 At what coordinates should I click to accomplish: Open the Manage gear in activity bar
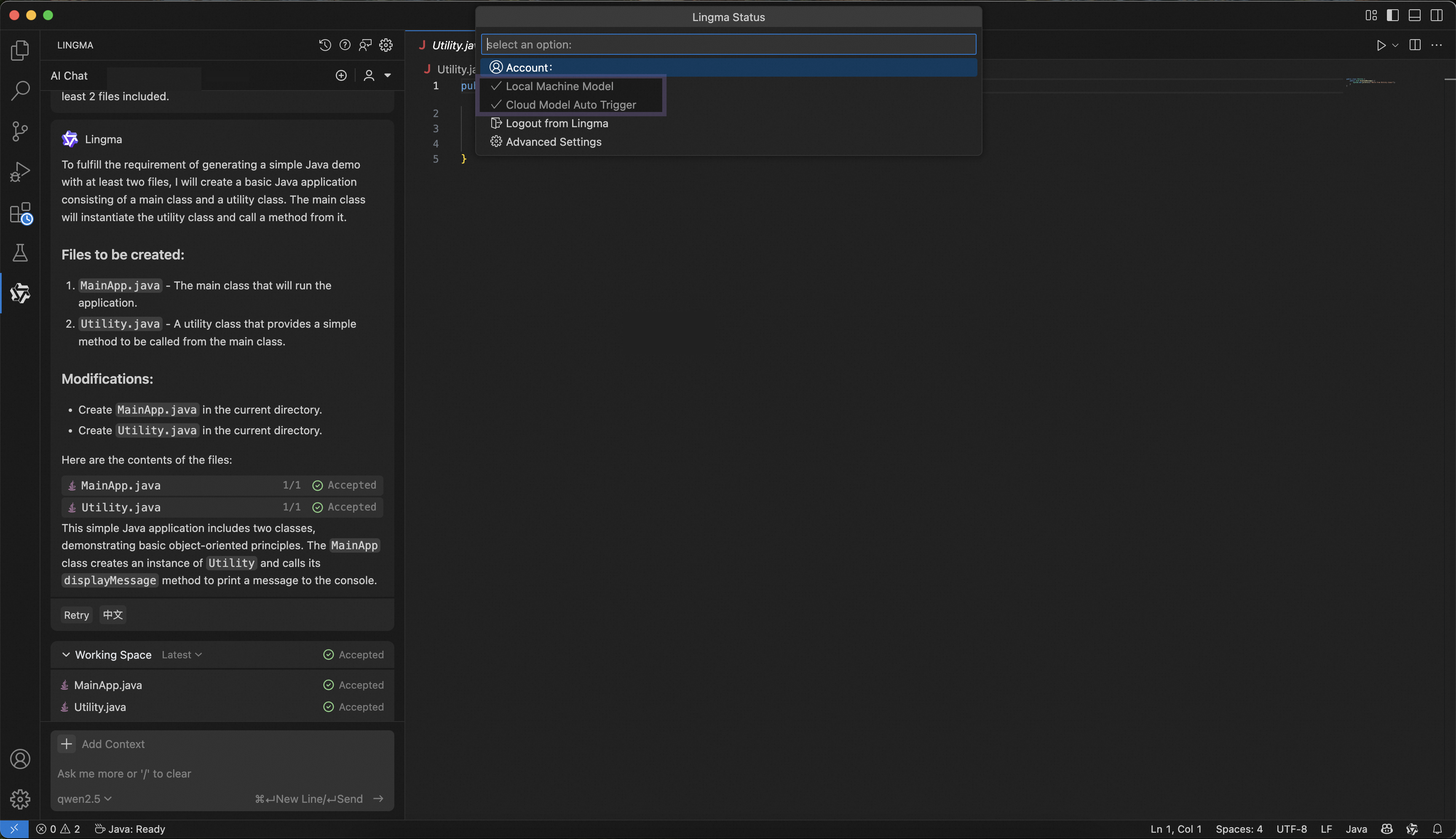point(20,799)
